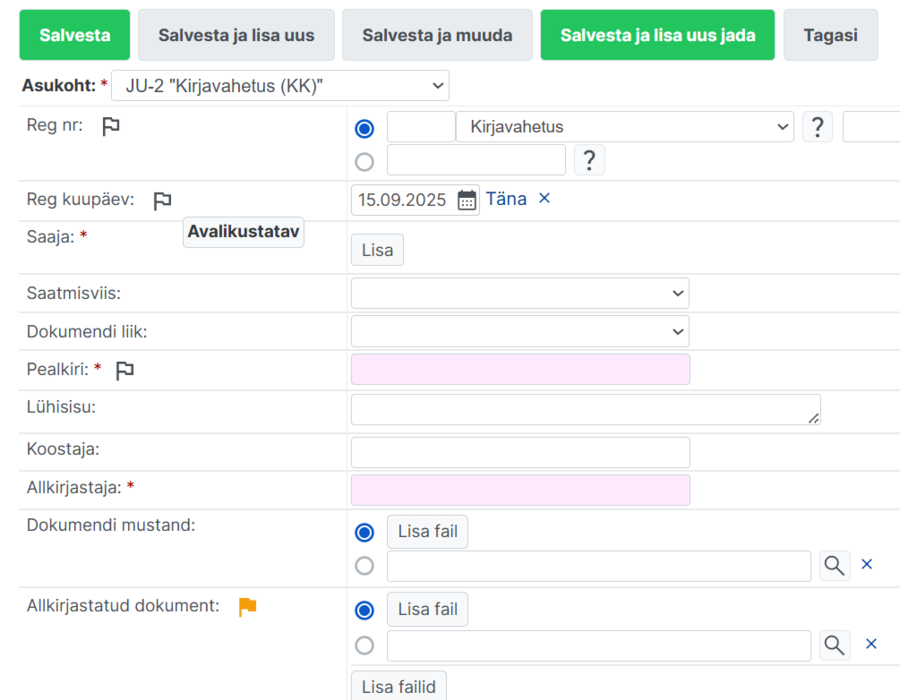Select the first Reg nr radio option
Image resolution: width=900 pixels, height=700 pixels.
click(364, 129)
